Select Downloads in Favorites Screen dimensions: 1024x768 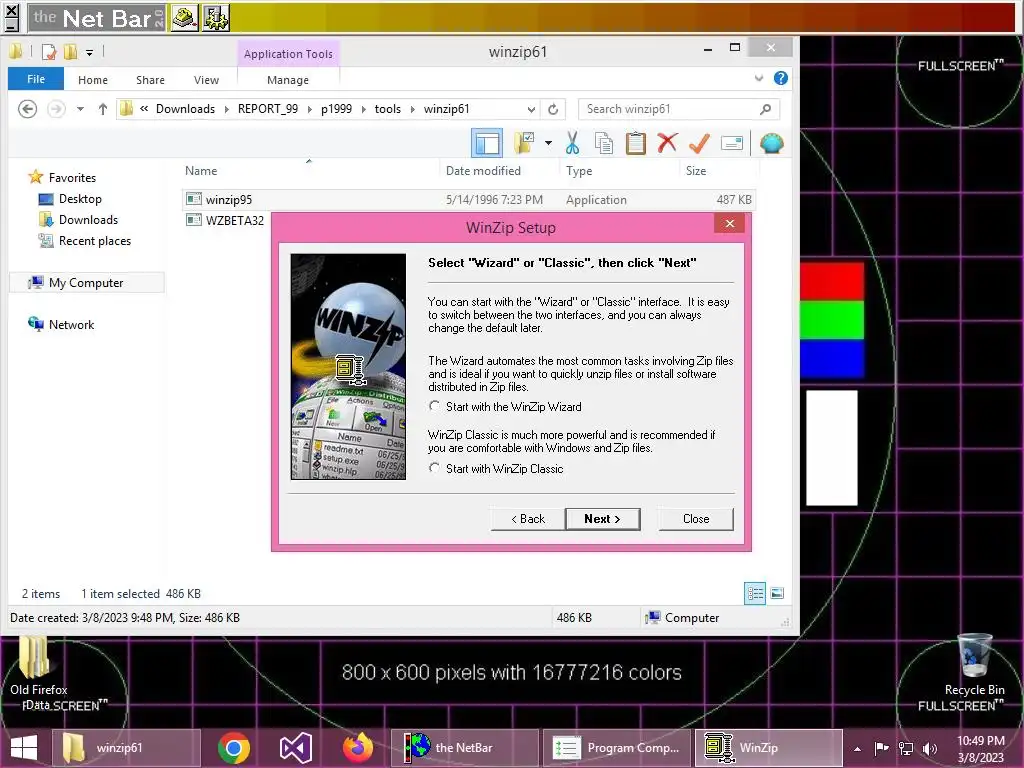[88, 219]
